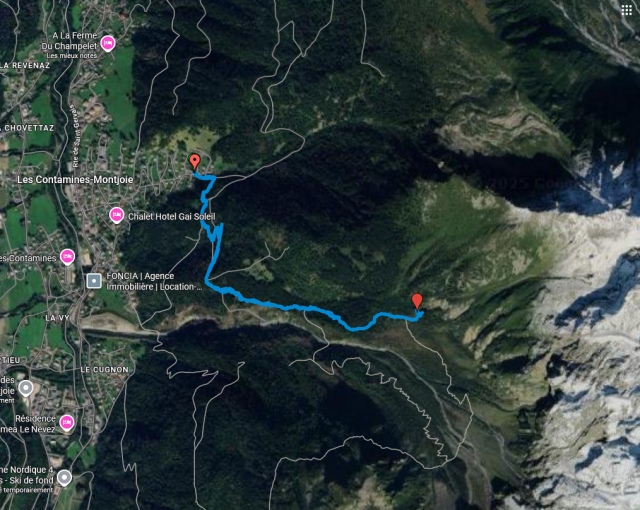Click the red route start marker

click(195, 162)
